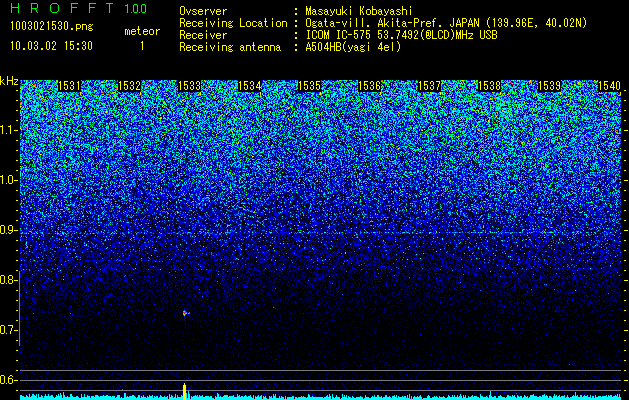Select the filename 1003021530.png
The image size is (629, 400).
pos(52,26)
